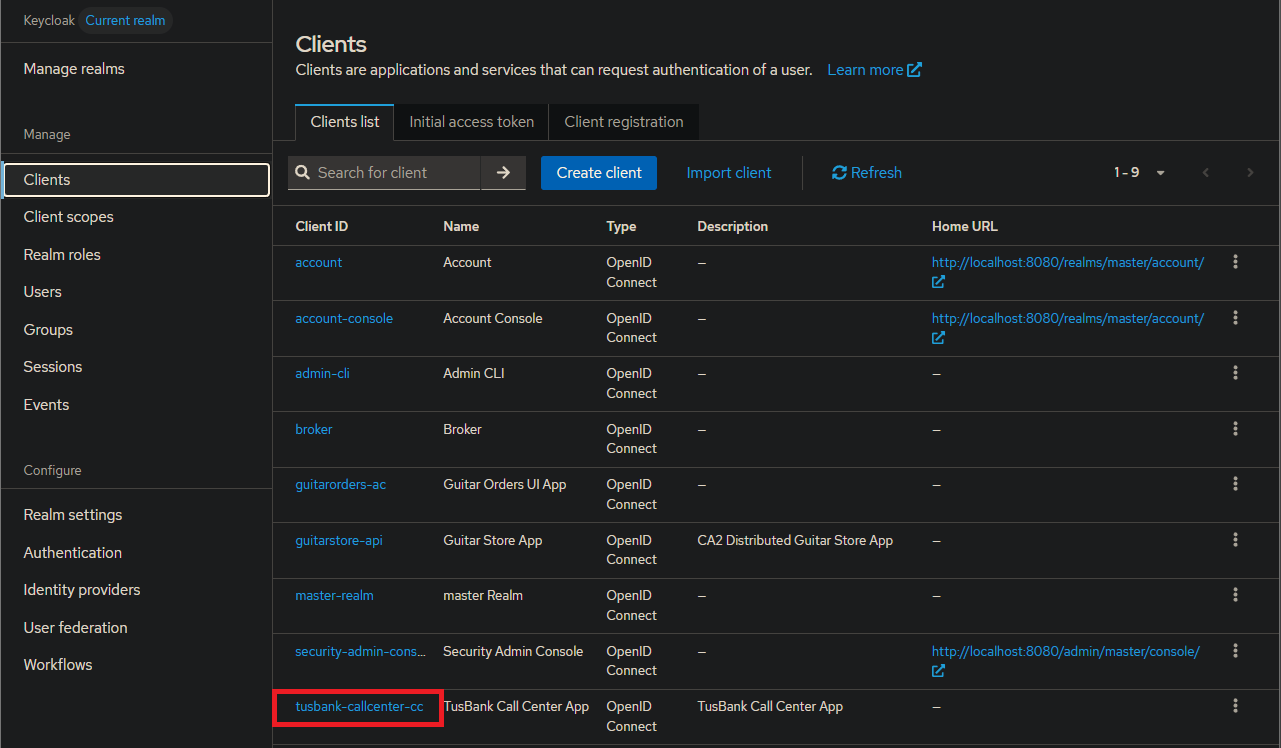This screenshot has width=1281, height=748.
Task: Click Import client link
Action: point(729,173)
